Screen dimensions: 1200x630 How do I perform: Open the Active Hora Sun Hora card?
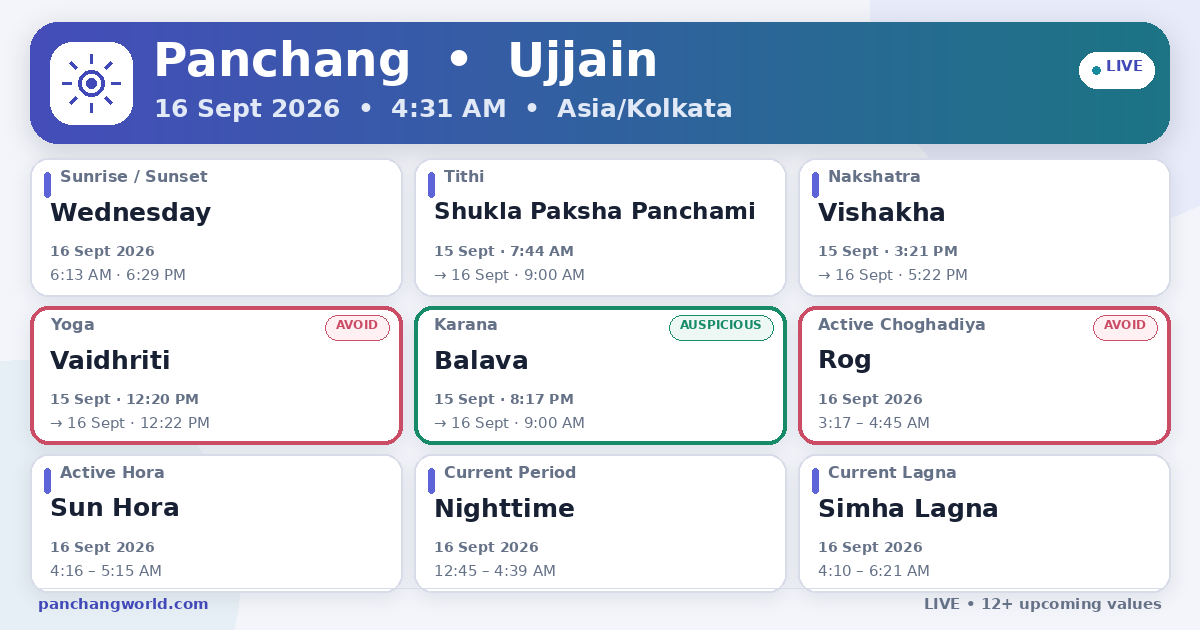(x=216, y=523)
